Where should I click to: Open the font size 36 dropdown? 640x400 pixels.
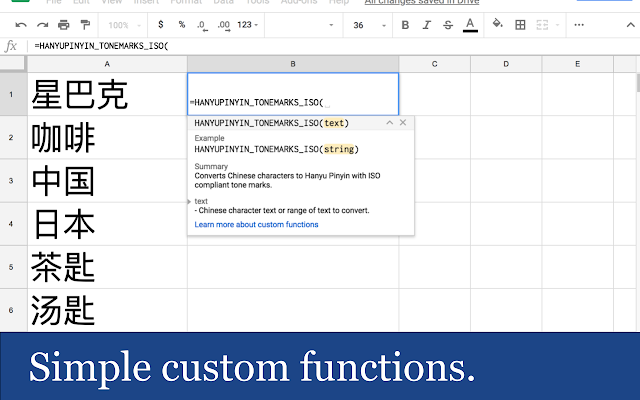[369, 25]
